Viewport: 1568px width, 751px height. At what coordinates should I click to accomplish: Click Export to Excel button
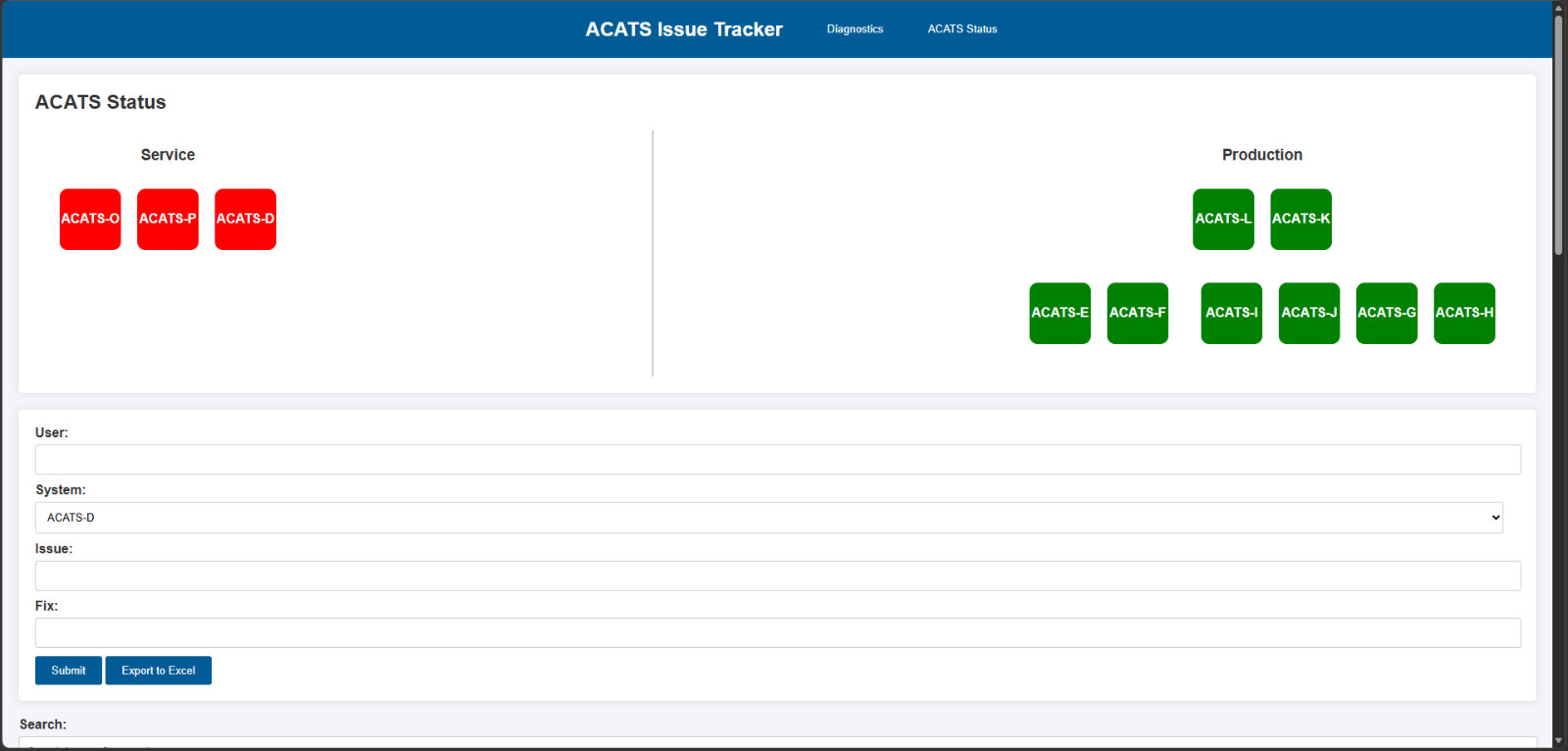159,671
